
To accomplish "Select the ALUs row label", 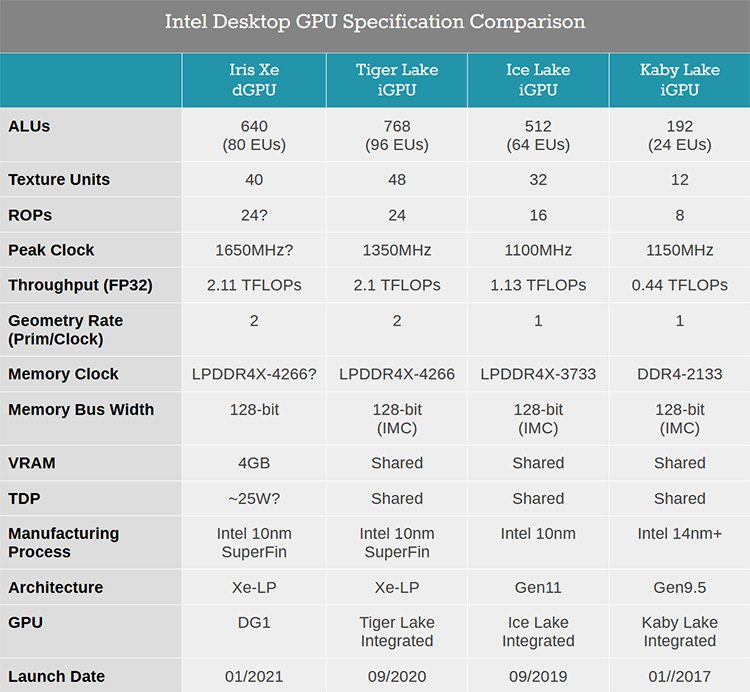I will (x=29, y=127).
